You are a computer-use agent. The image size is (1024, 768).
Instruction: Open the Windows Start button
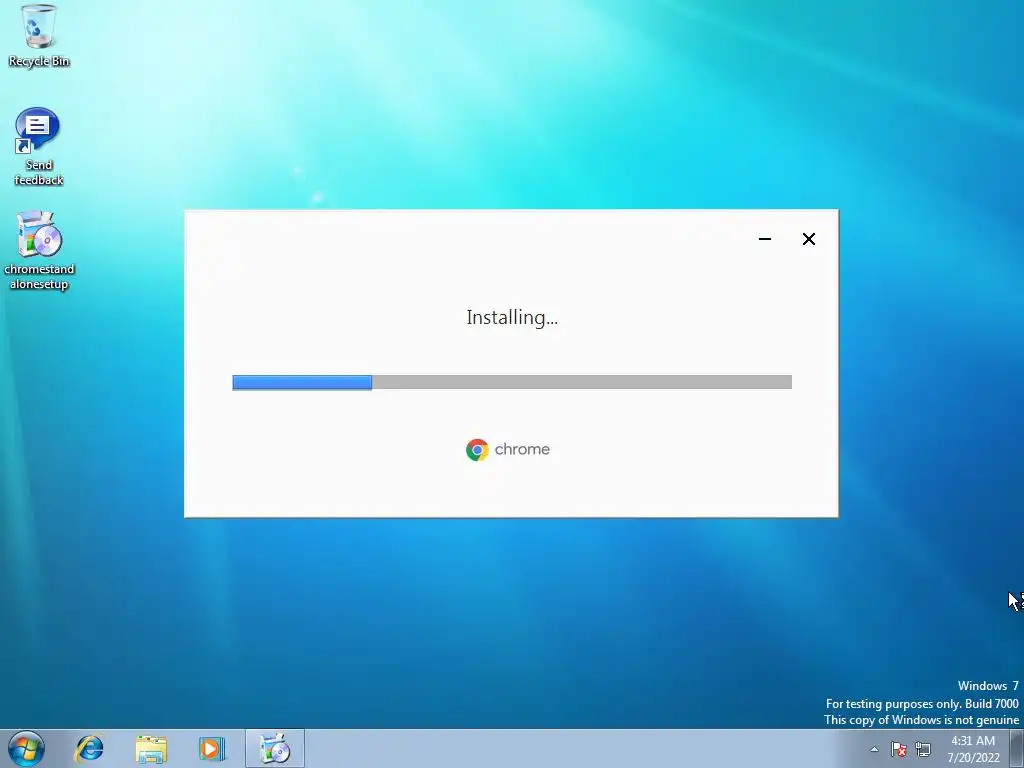[x=26, y=748]
